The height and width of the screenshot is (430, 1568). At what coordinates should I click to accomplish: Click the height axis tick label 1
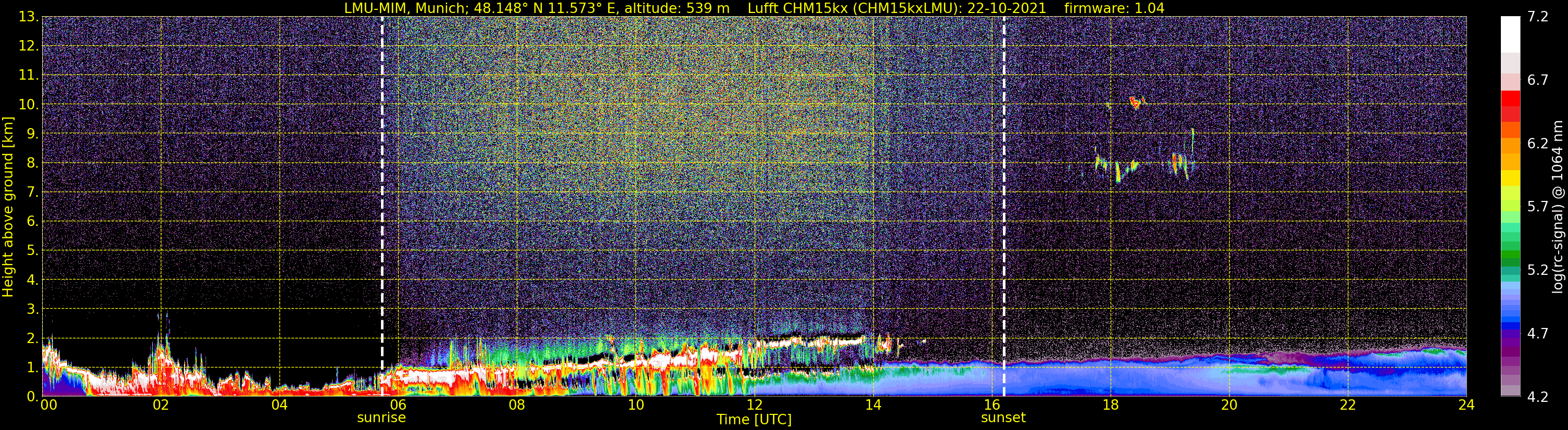pyautogui.click(x=32, y=367)
